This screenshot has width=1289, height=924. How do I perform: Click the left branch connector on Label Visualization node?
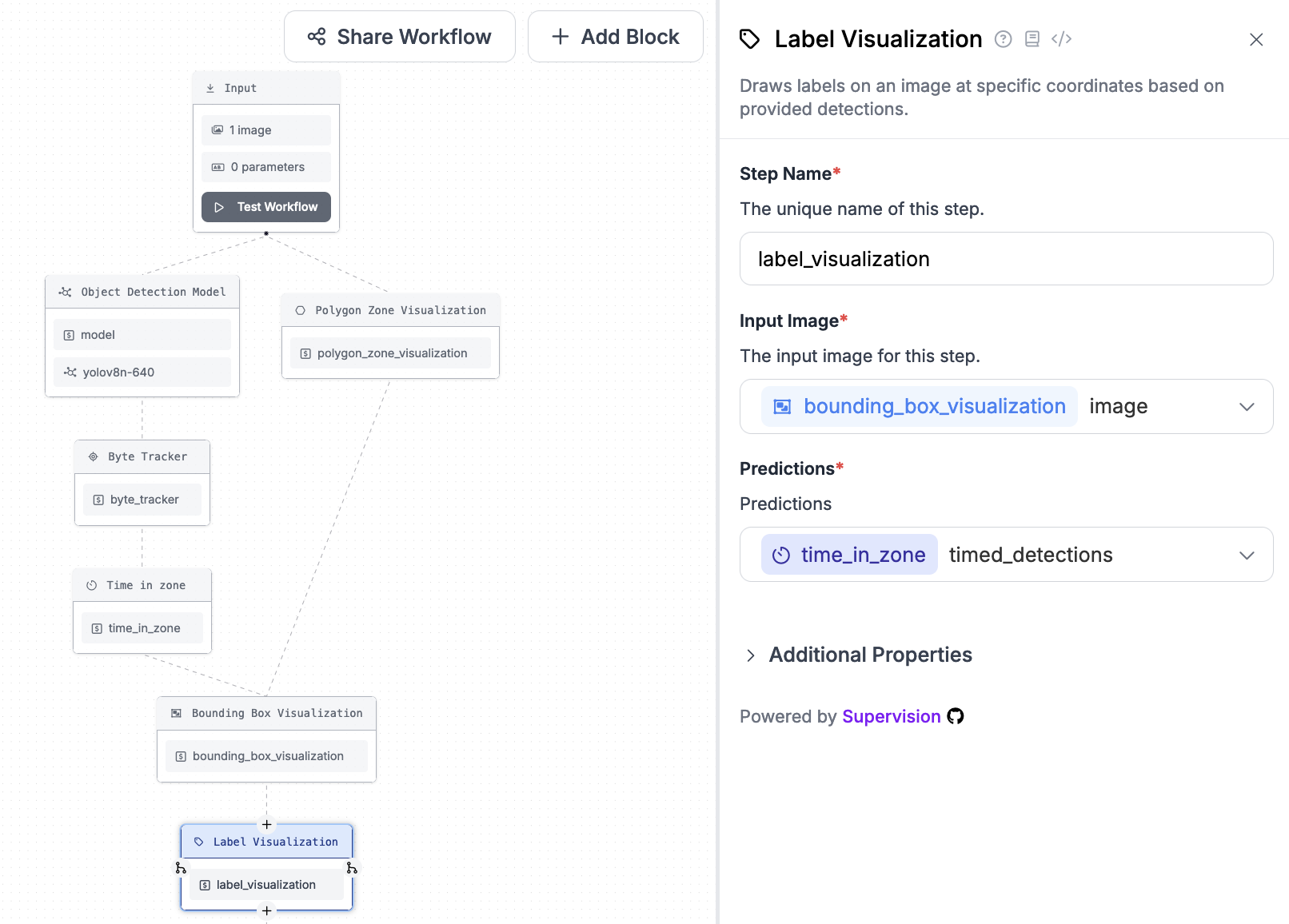180,866
